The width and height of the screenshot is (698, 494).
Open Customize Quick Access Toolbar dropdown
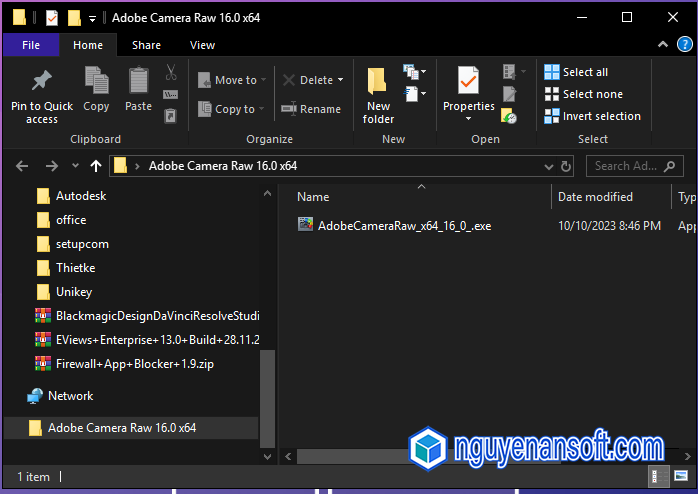92,18
